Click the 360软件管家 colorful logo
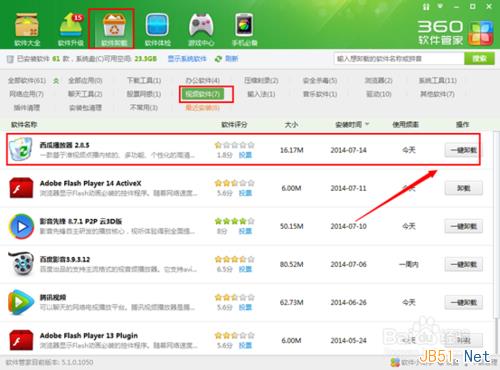The height and width of the screenshot is (370, 500). [x=480, y=33]
